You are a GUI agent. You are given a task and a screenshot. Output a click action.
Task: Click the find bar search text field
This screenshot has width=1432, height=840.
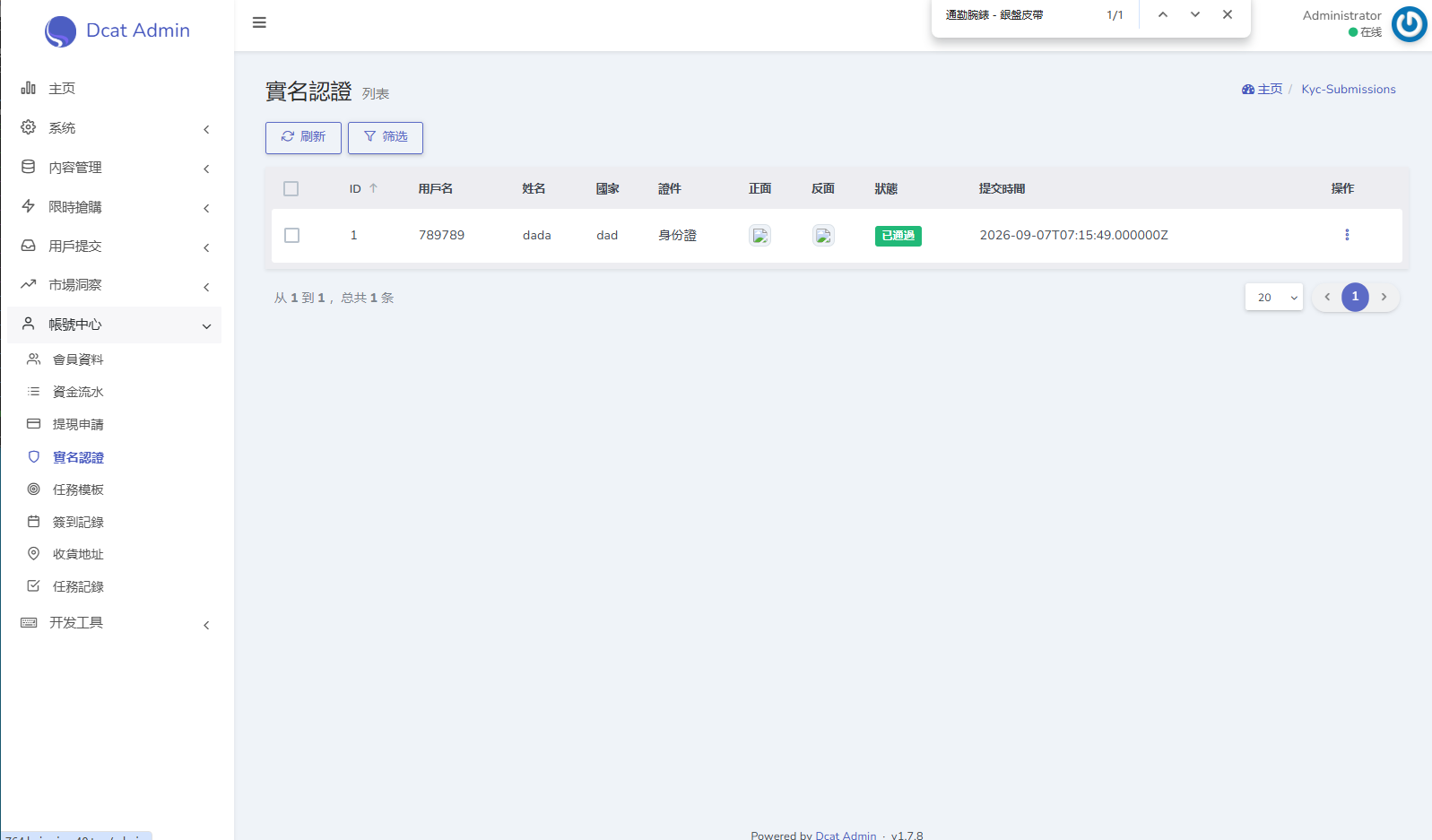point(1018,15)
